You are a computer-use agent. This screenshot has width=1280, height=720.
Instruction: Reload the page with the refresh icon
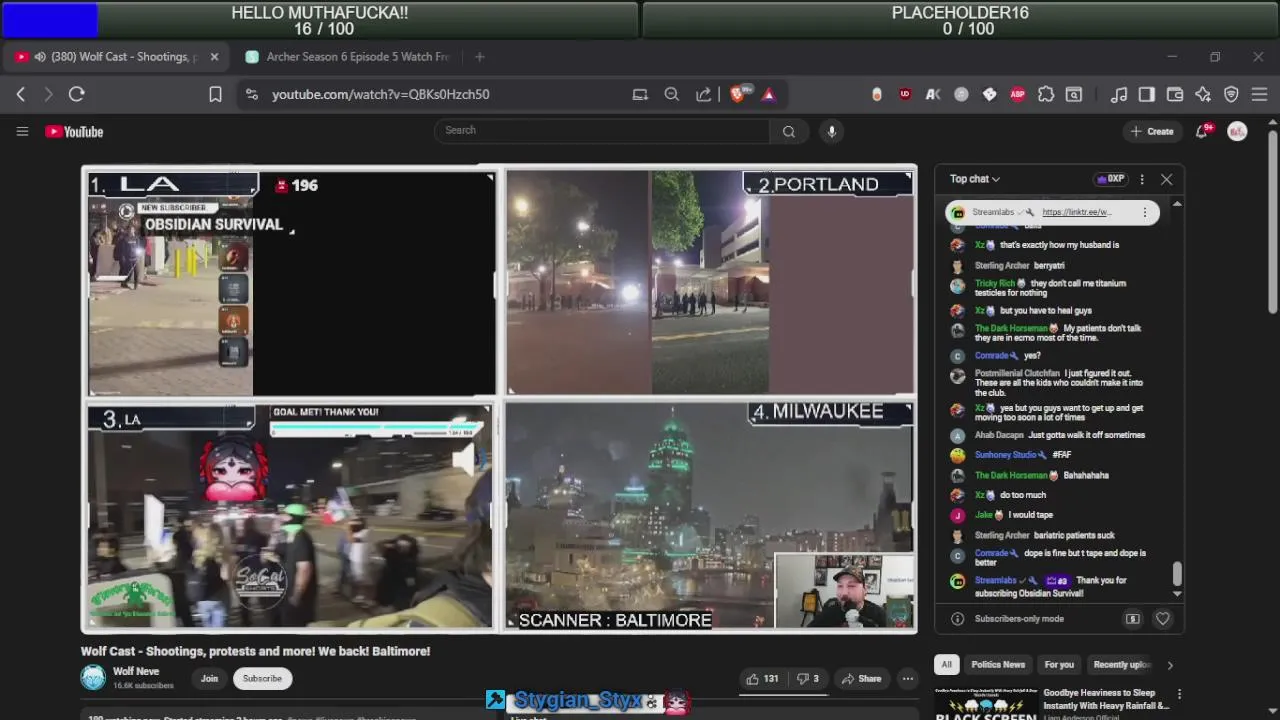(x=76, y=94)
